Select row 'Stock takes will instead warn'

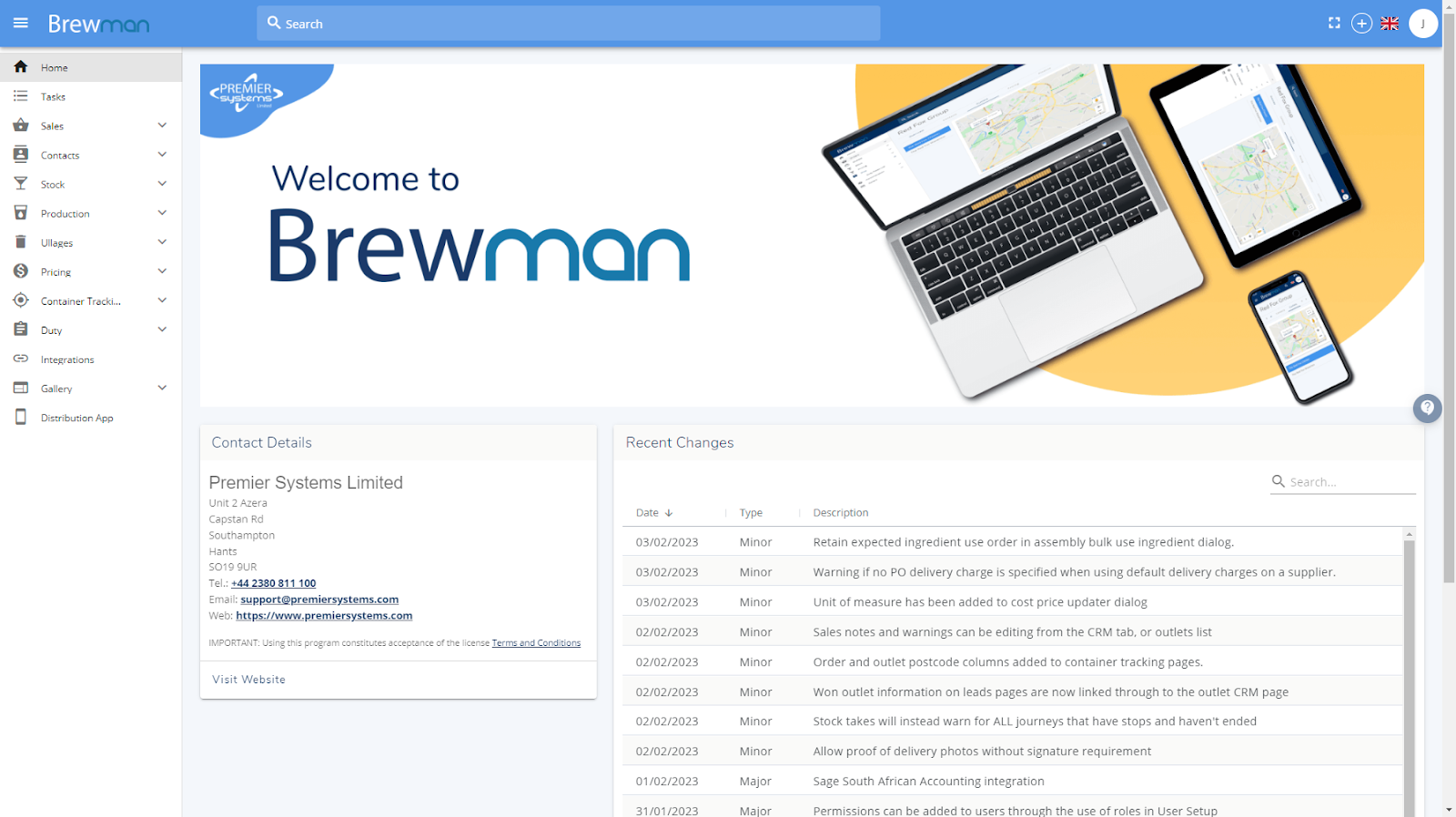pos(1013,721)
